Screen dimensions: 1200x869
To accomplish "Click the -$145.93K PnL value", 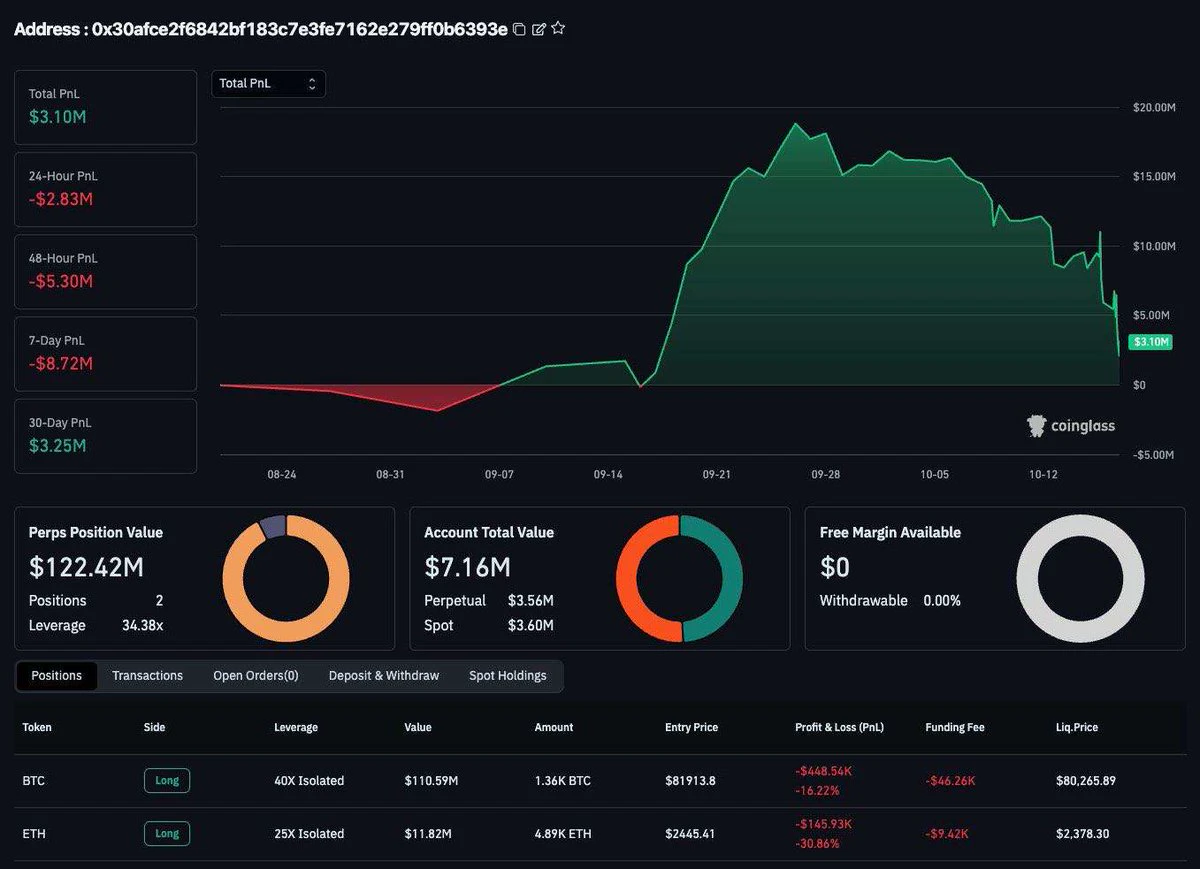I will pos(823,824).
